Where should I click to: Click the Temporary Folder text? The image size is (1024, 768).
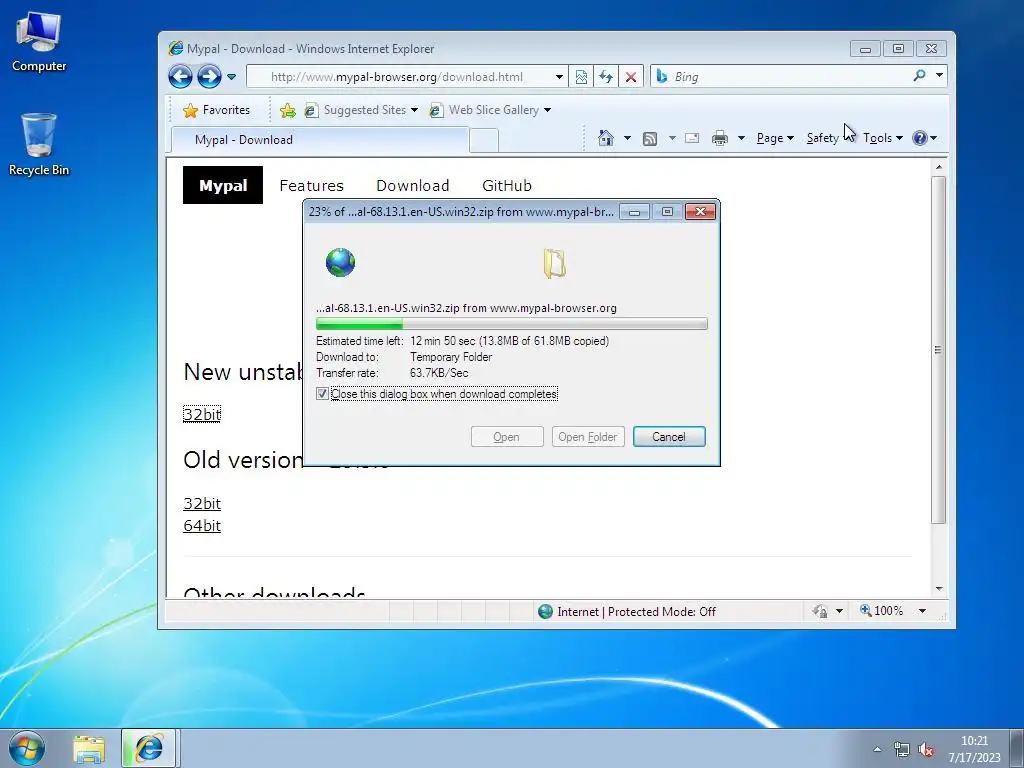coord(451,357)
